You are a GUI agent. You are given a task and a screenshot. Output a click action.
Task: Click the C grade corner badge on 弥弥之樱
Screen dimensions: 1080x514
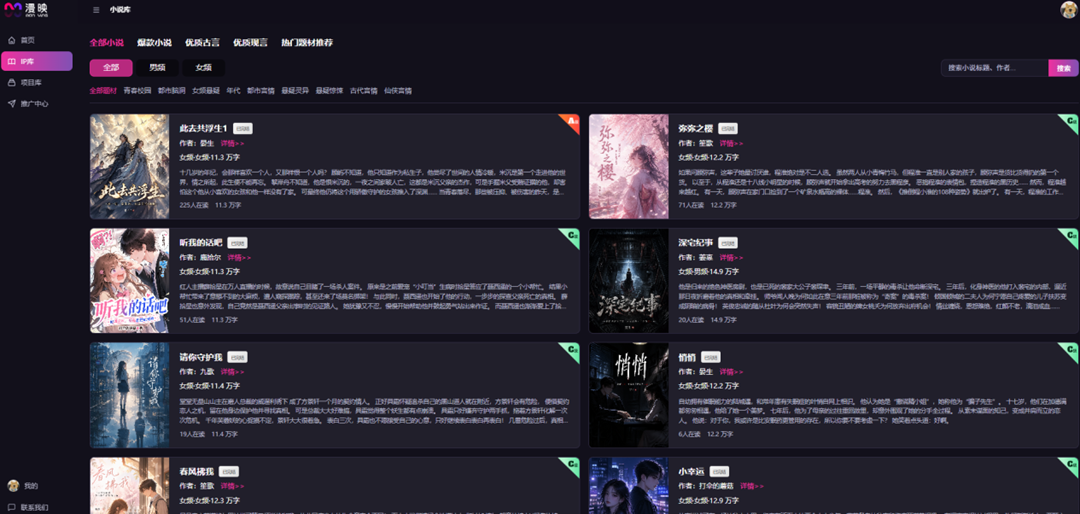[1071, 121]
